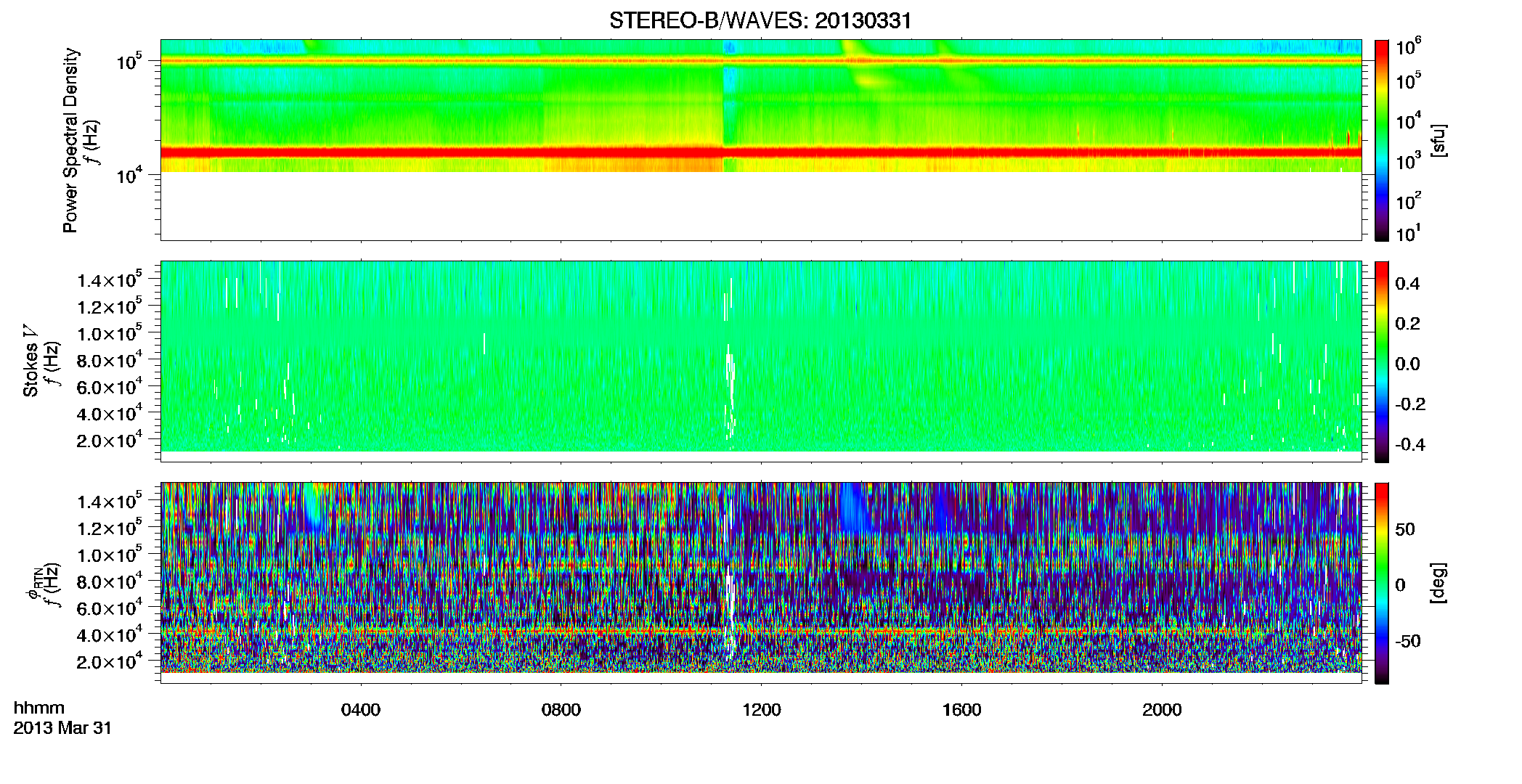Click the 0400 time tick label

361,710
